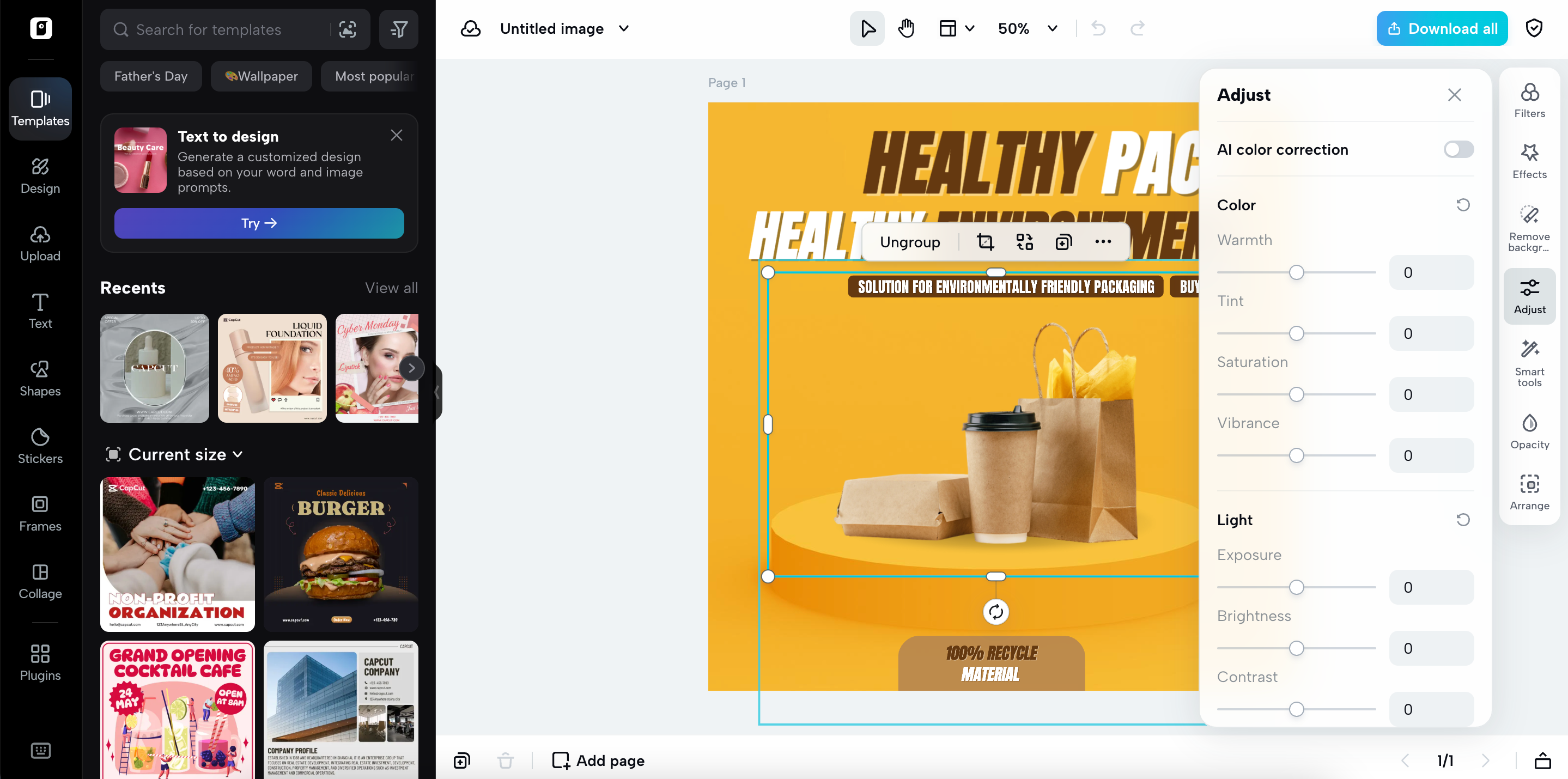Toggle AI color correction switch
Viewport: 1568px width, 779px height.
(x=1458, y=150)
